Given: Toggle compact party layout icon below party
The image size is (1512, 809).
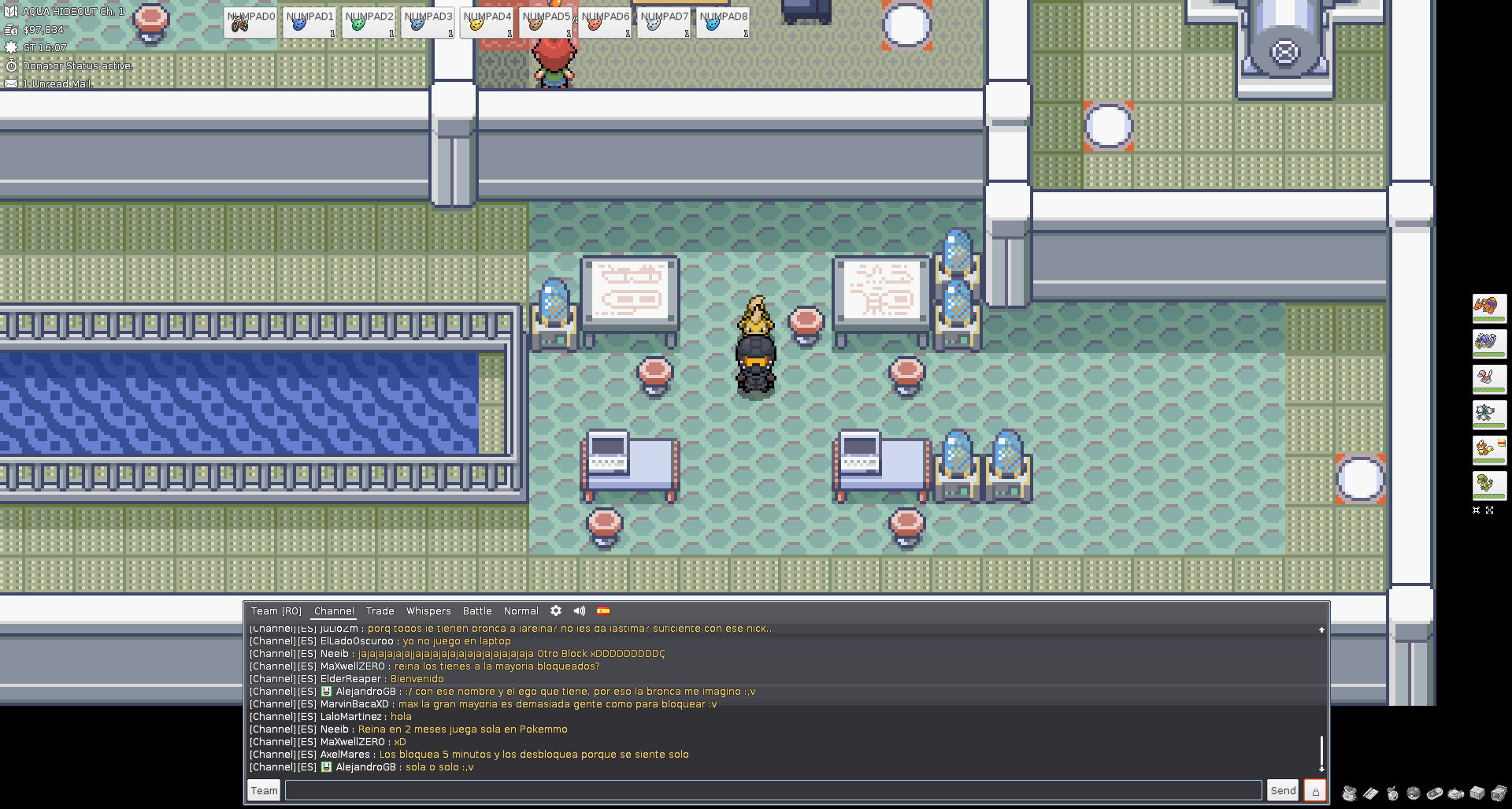Looking at the screenshot, I should 1477,510.
